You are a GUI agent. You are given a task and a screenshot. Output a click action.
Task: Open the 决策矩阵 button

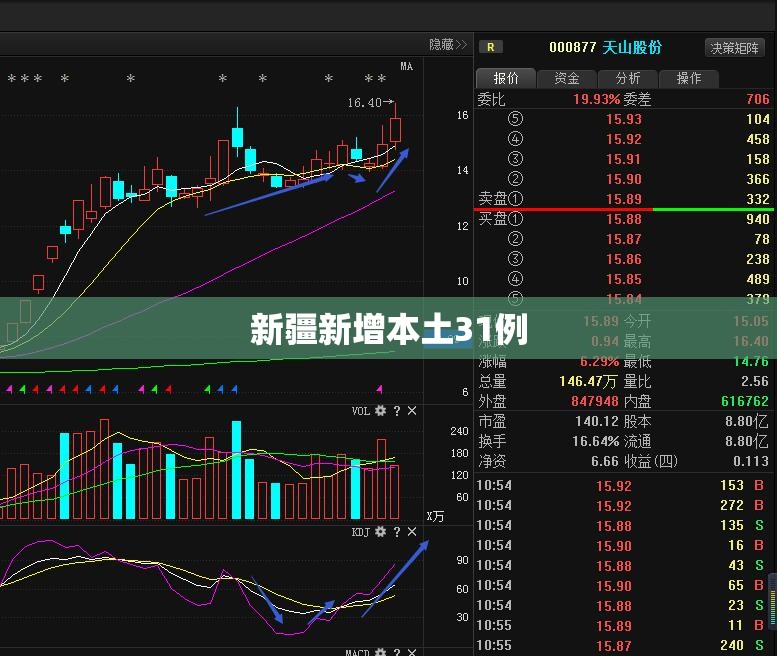pyautogui.click(x=734, y=48)
